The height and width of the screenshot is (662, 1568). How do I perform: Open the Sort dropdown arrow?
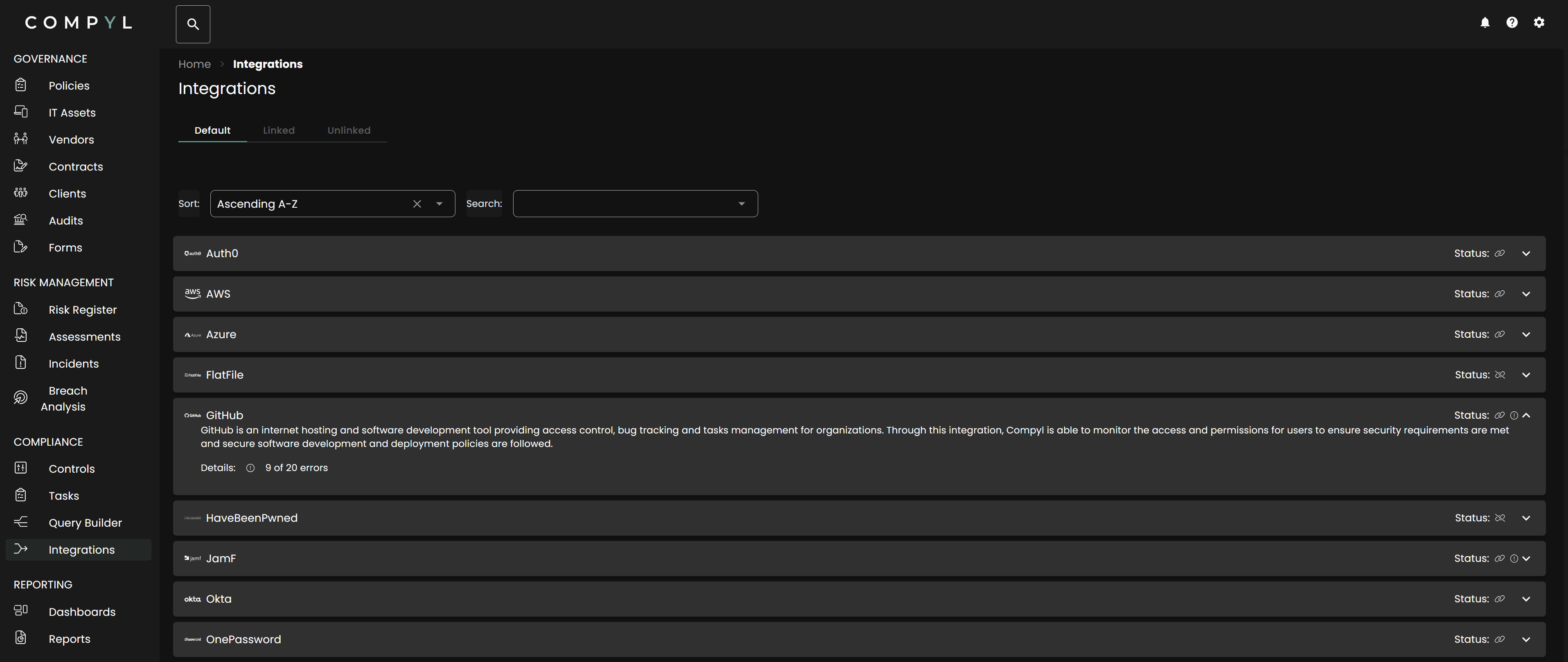[439, 204]
